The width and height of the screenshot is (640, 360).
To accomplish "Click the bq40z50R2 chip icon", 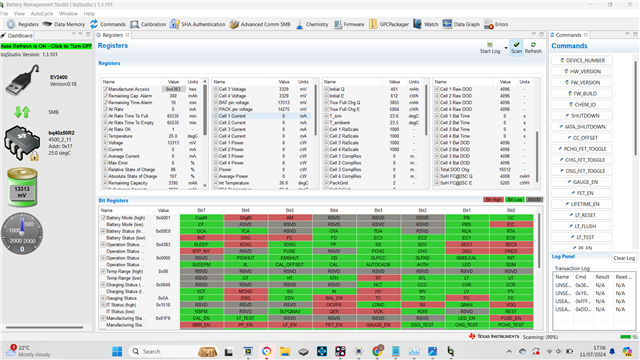I will click(x=22, y=143).
